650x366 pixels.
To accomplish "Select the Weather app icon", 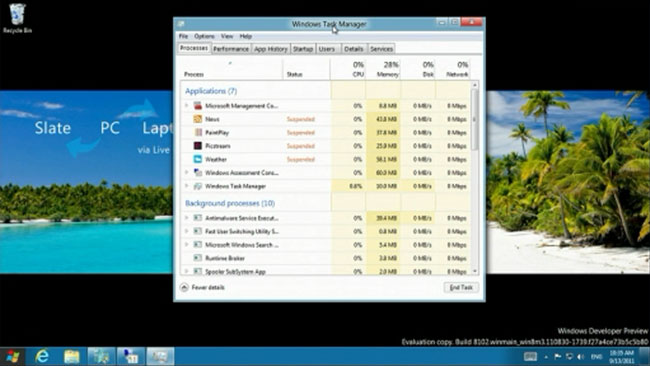I will 198,159.
